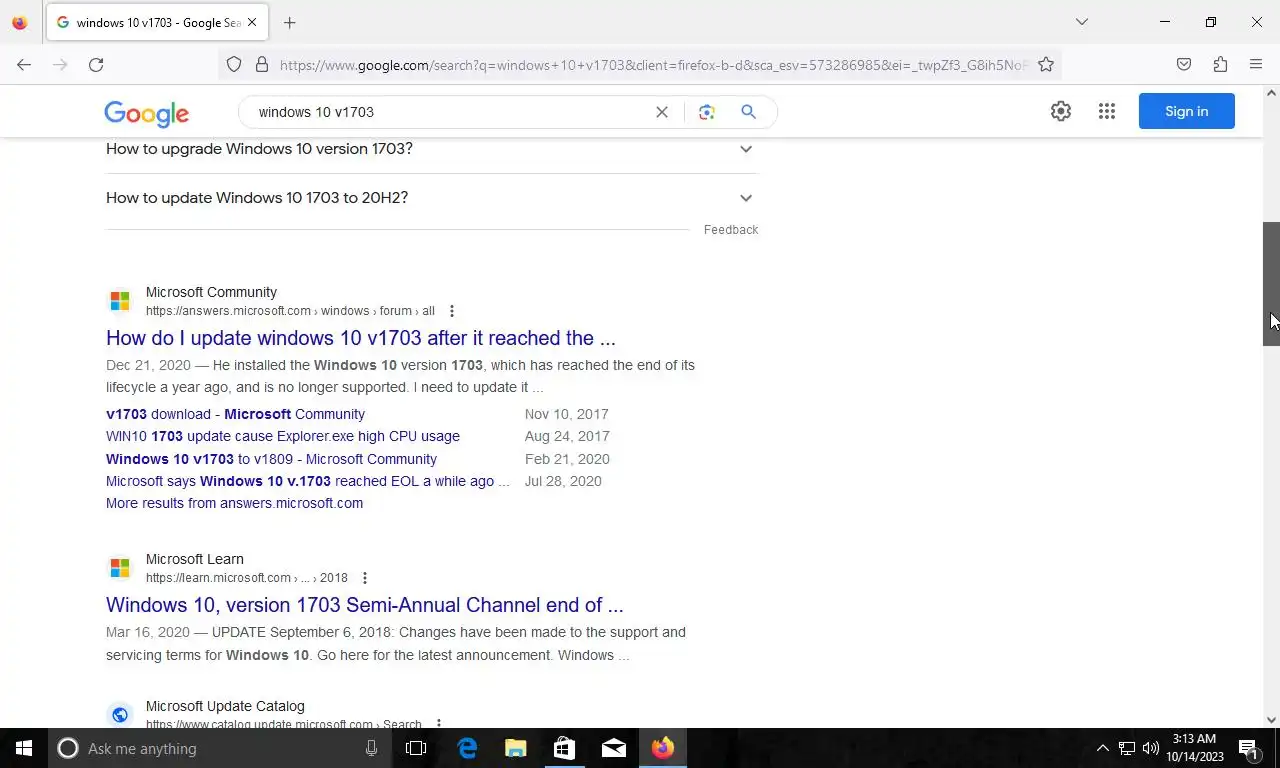The height and width of the screenshot is (768, 1280).
Task: Open Microsoft Store from the taskbar
Action: (x=564, y=748)
